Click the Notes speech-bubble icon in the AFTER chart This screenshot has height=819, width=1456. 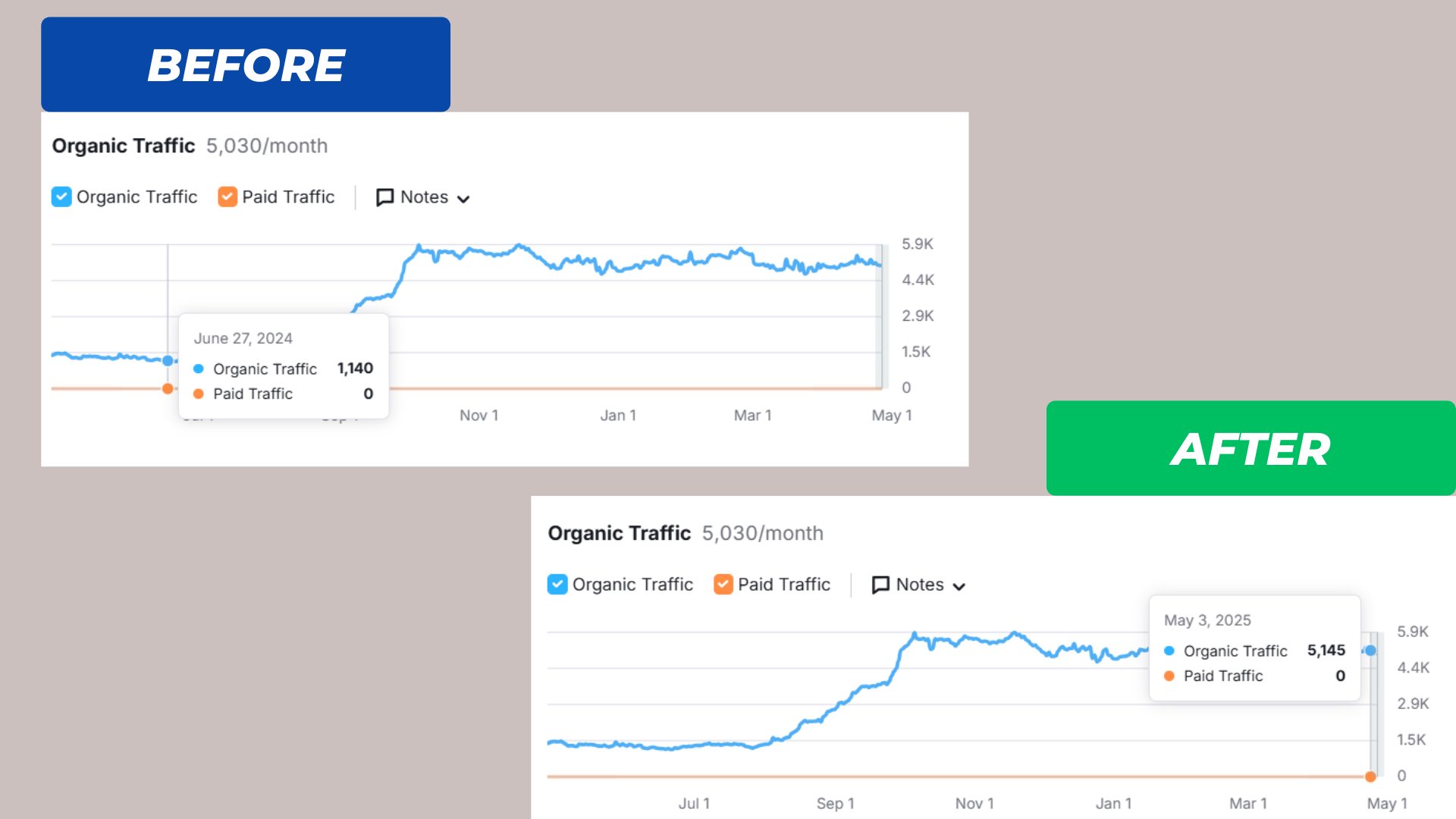(x=880, y=585)
